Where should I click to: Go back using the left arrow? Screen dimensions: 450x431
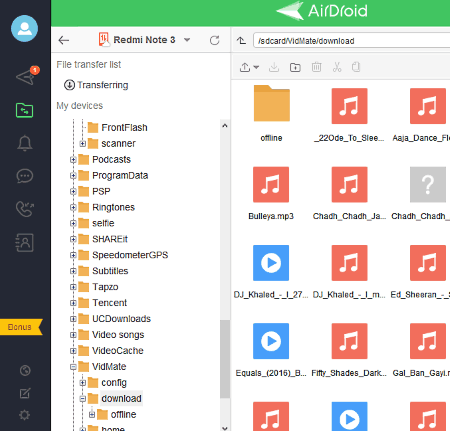tap(64, 40)
